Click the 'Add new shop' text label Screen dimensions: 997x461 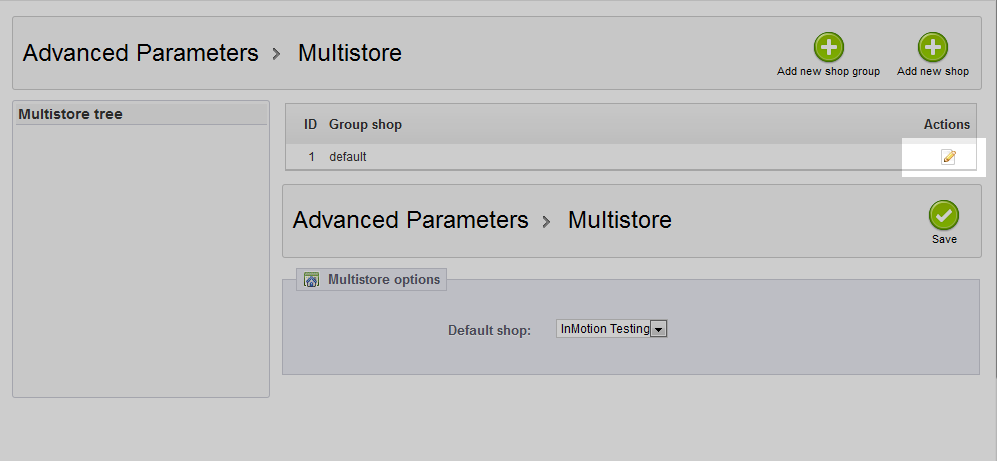(x=933, y=72)
